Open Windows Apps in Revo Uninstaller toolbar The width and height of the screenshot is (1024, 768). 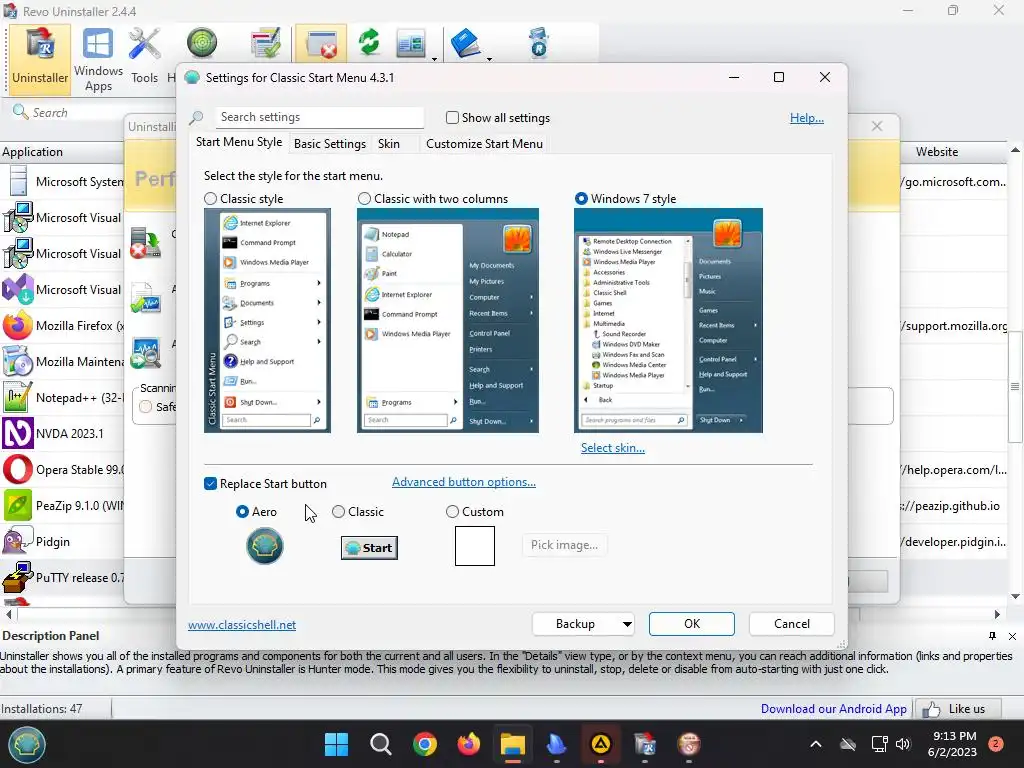click(98, 60)
